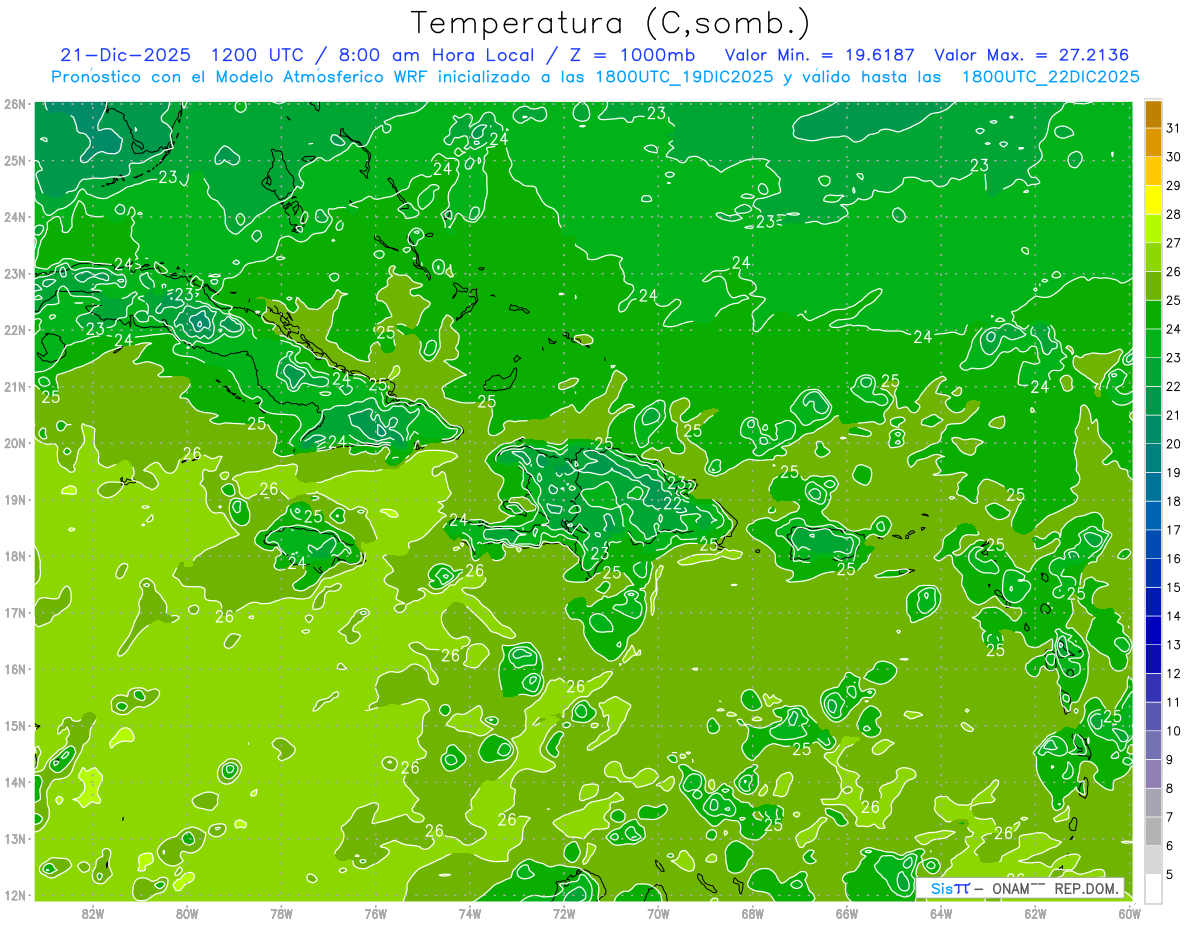Click the 62W longitude axis label
The height and width of the screenshot is (927, 1200).
click(1036, 913)
